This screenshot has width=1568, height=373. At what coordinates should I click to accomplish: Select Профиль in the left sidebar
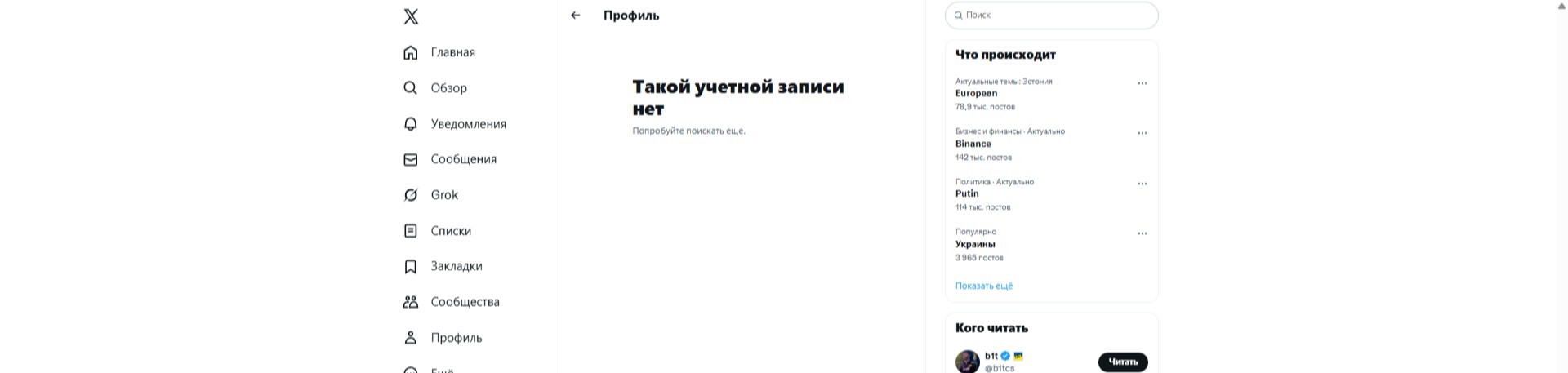(456, 338)
